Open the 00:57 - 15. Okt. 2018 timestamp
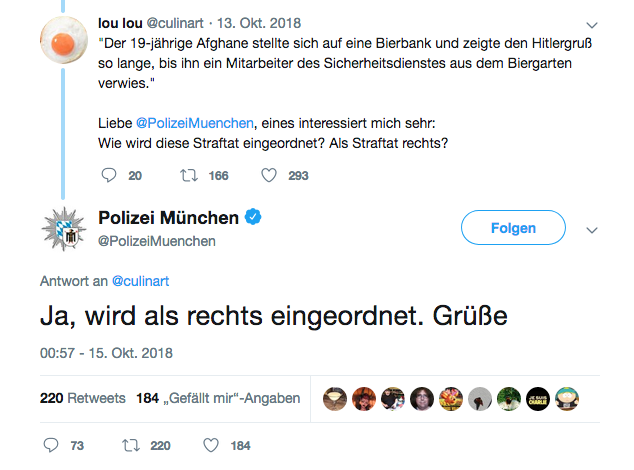 106,354
